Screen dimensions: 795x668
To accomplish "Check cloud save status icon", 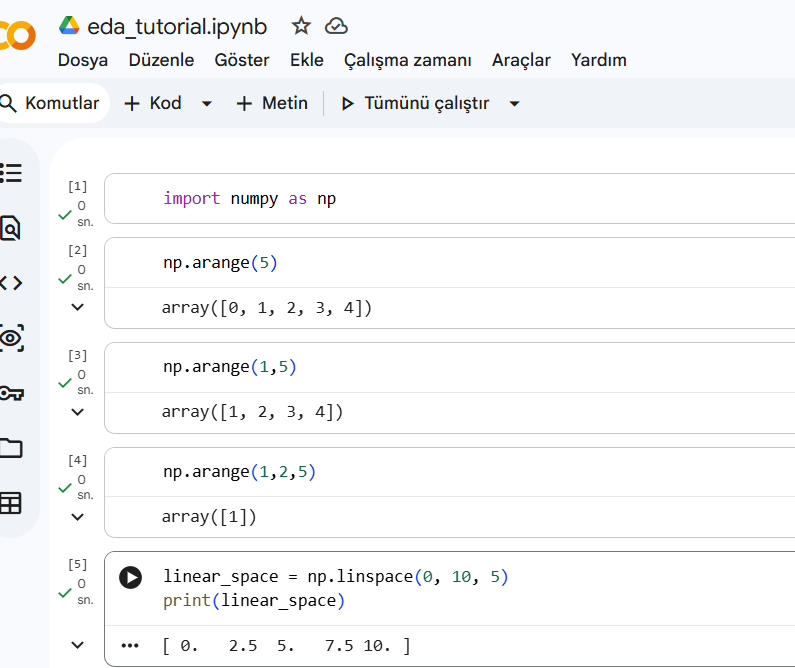I will coord(336,26).
